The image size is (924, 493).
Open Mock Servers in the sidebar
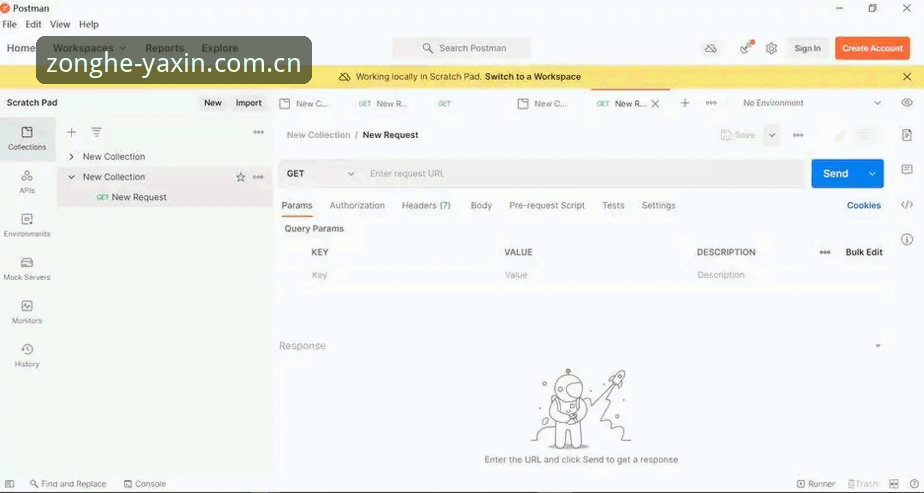coord(27,269)
